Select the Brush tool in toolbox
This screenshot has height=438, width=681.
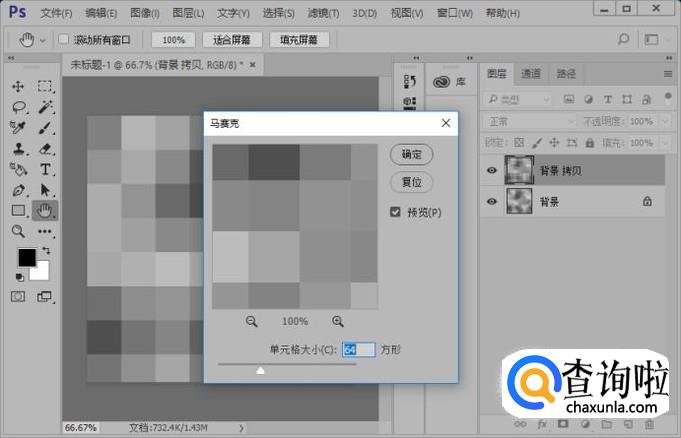click(45, 128)
